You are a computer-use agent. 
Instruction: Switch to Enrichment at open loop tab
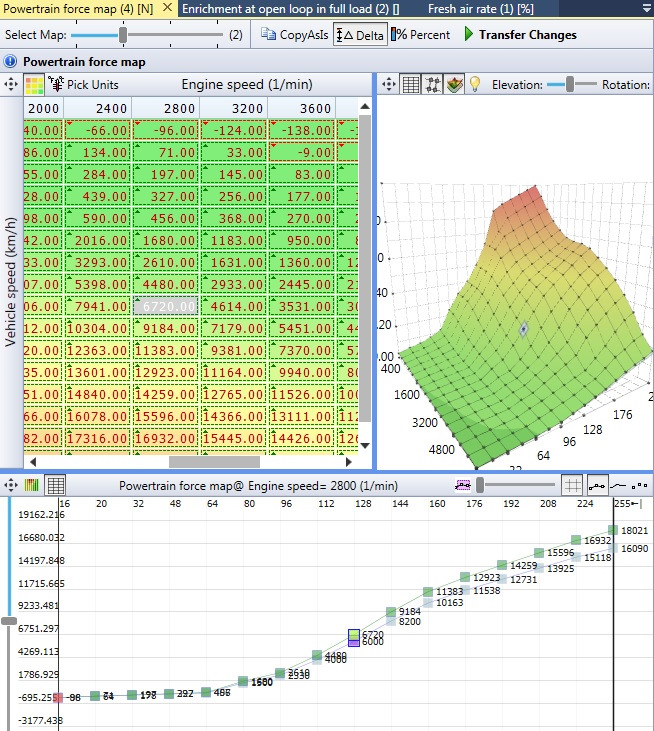[x=288, y=8]
